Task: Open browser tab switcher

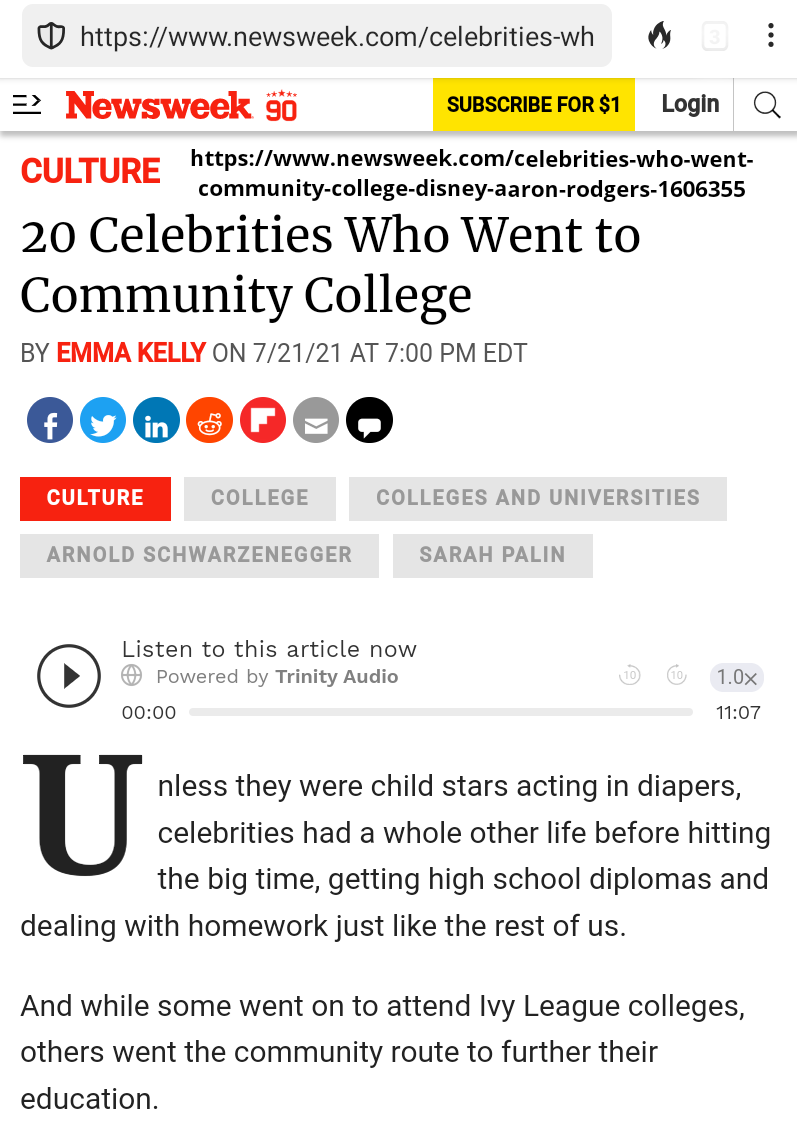Action: tap(714, 38)
